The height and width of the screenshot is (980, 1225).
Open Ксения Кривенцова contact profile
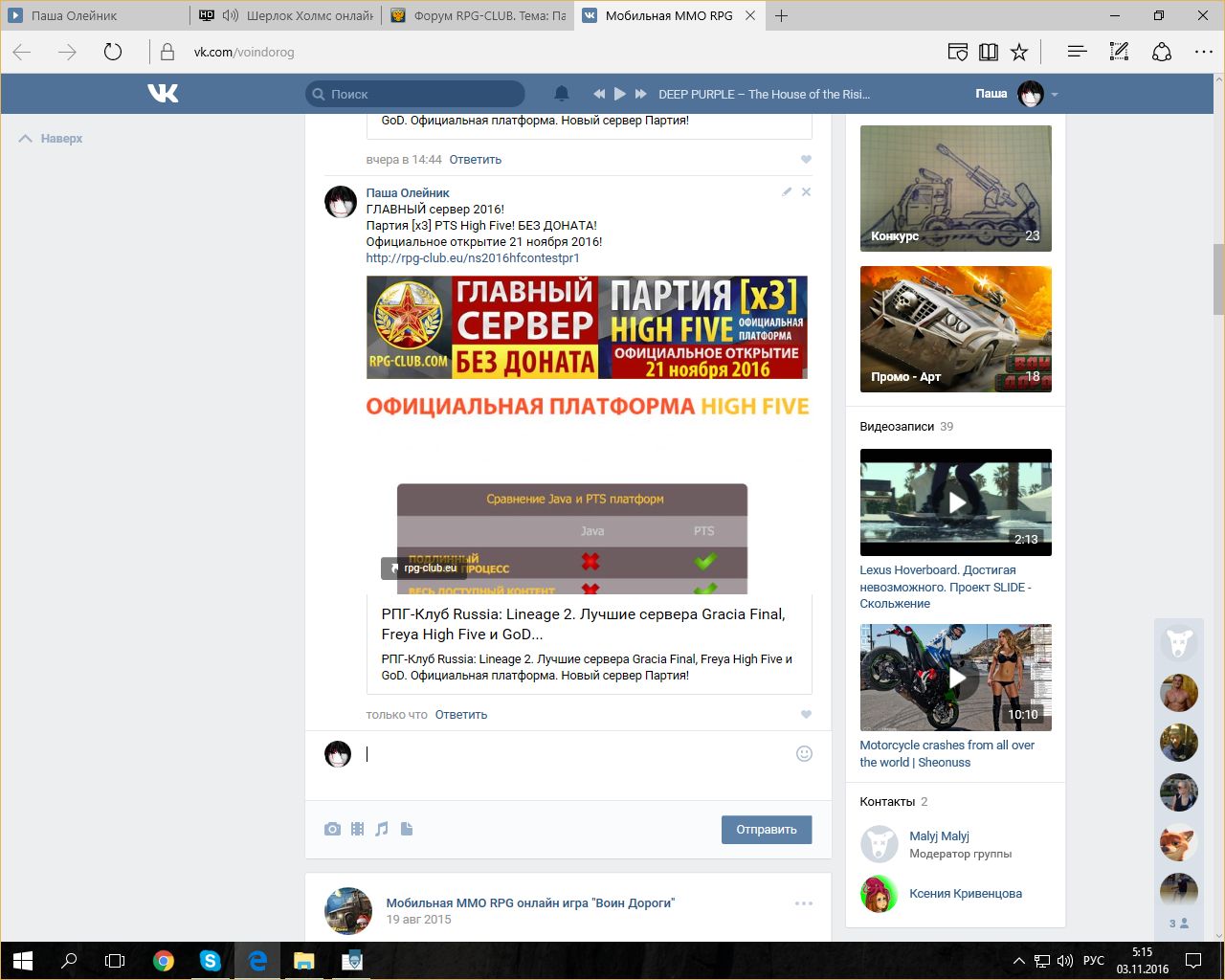click(966, 894)
